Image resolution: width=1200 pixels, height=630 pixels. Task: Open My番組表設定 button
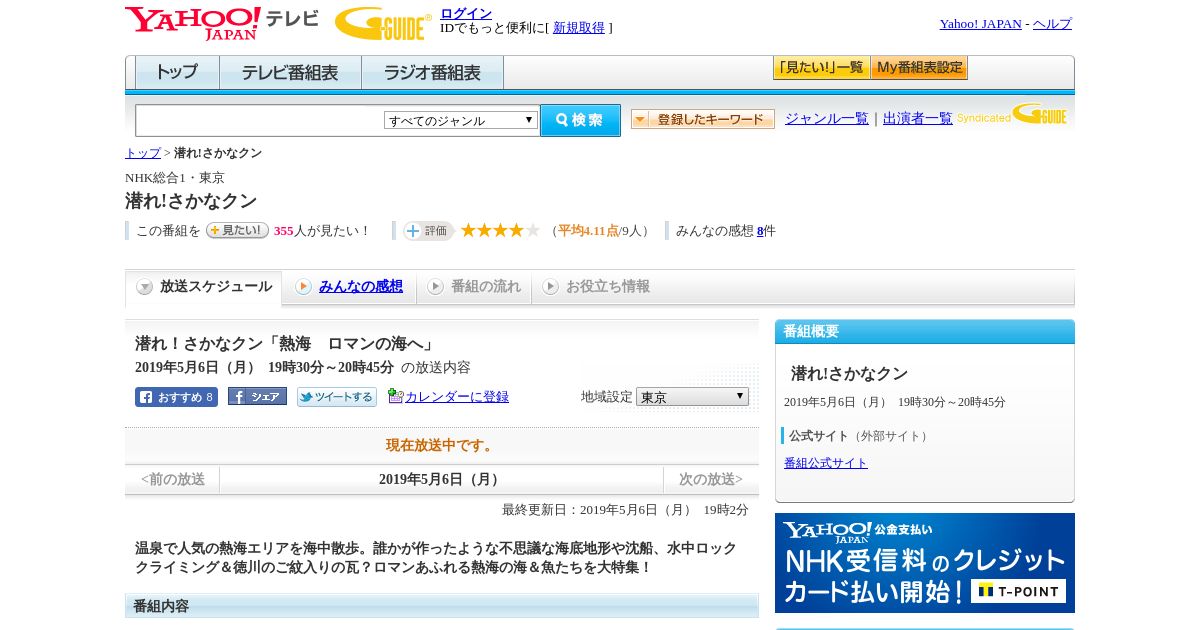(x=919, y=68)
